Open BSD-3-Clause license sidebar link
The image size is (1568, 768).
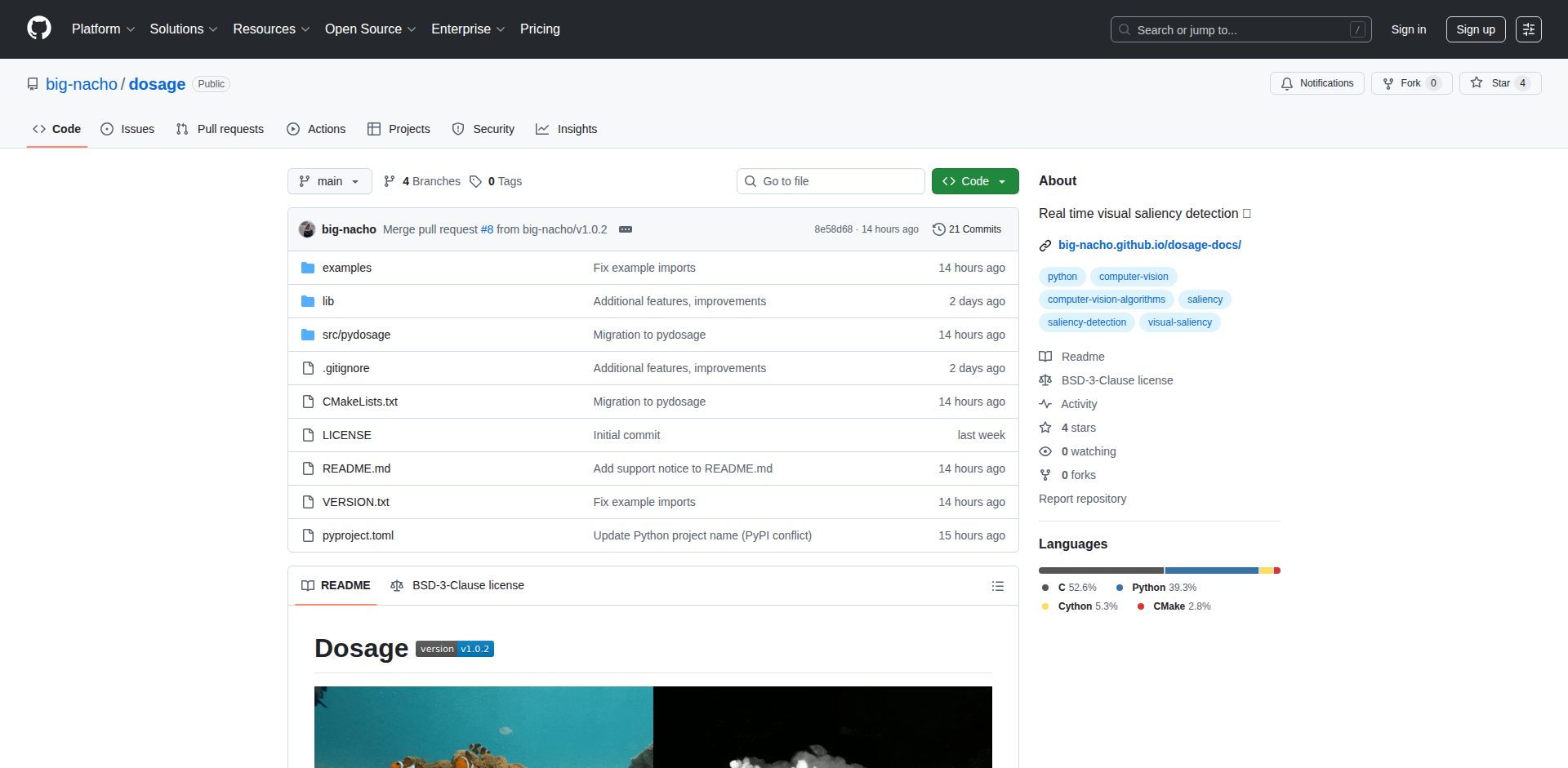tap(1106, 380)
